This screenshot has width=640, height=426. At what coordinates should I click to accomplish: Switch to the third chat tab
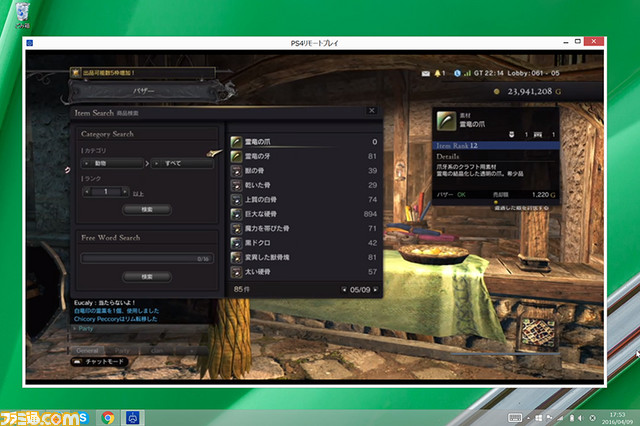coord(157,351)
